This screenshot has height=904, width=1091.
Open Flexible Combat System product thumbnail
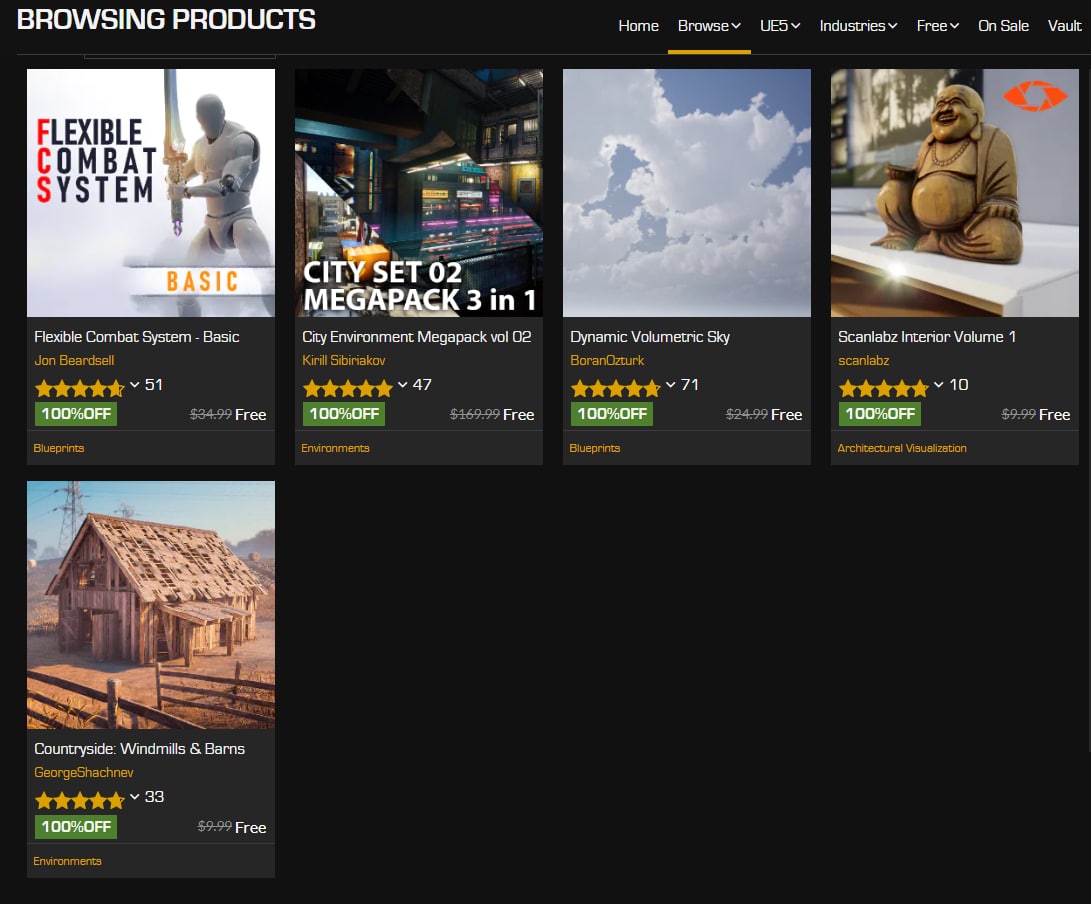(150, 192)
